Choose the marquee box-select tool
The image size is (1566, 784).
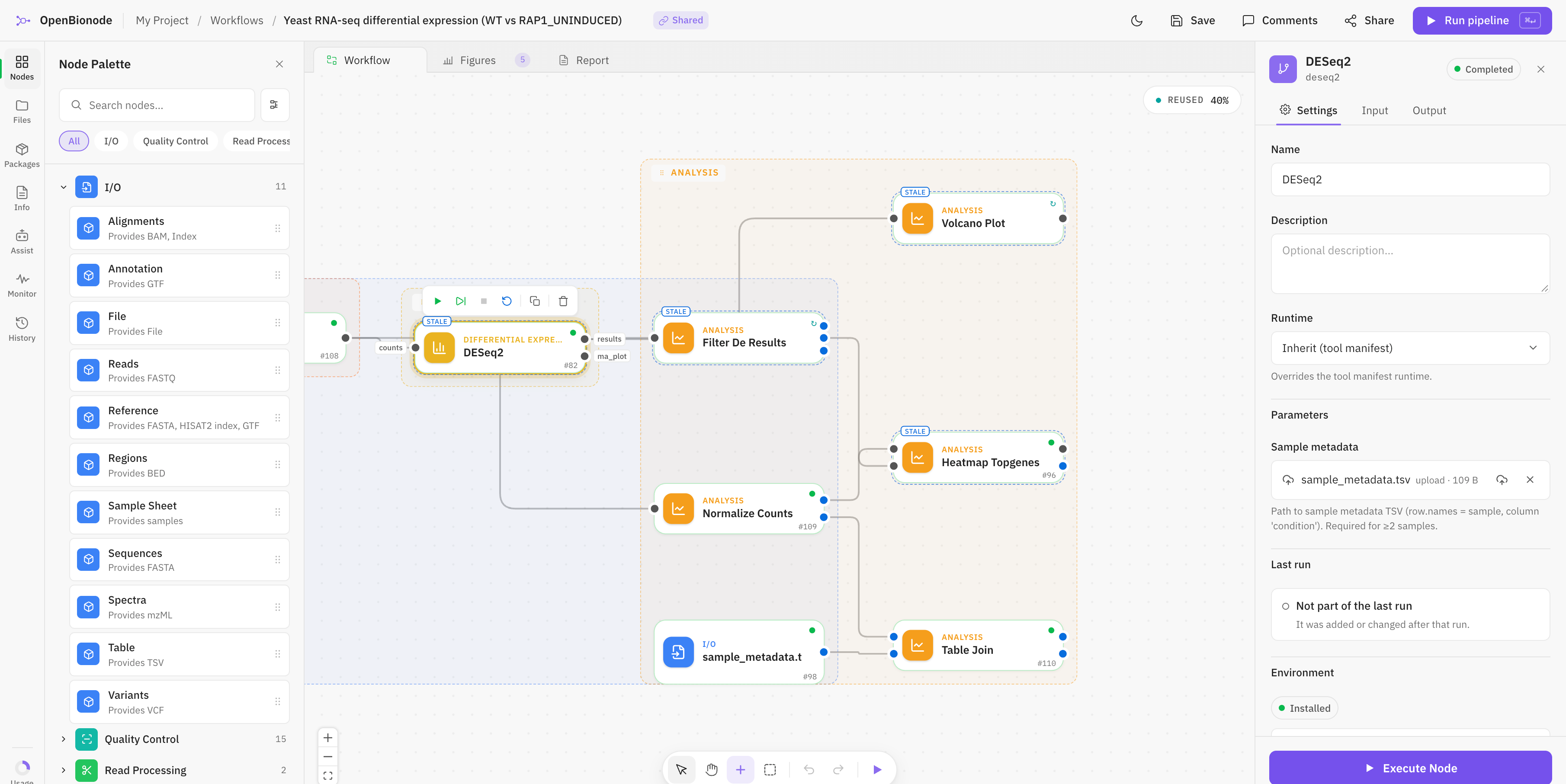pos(770,769)
